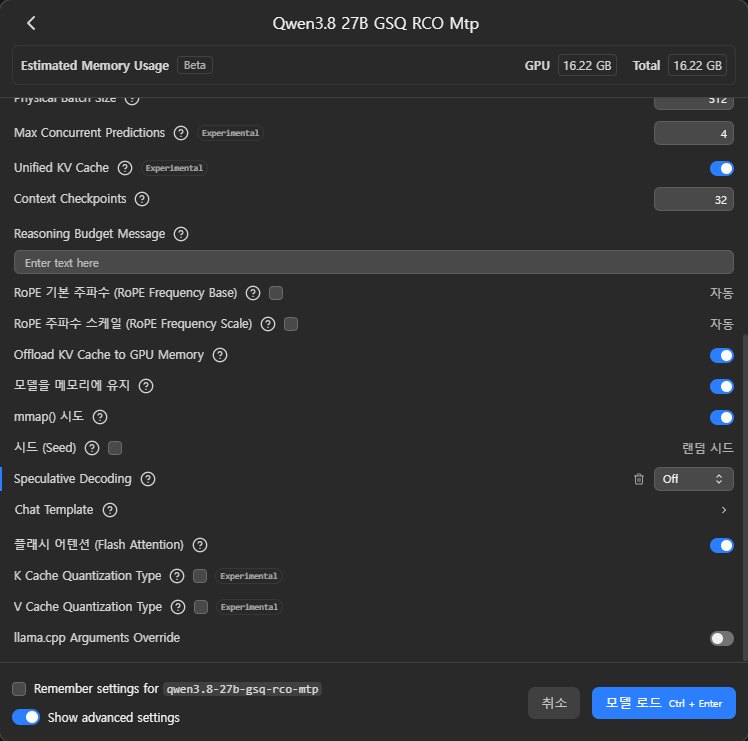Toggle Flash Attention switch
Image resolution: width=748 pixels, height=741 pixels.
(722, 545)
